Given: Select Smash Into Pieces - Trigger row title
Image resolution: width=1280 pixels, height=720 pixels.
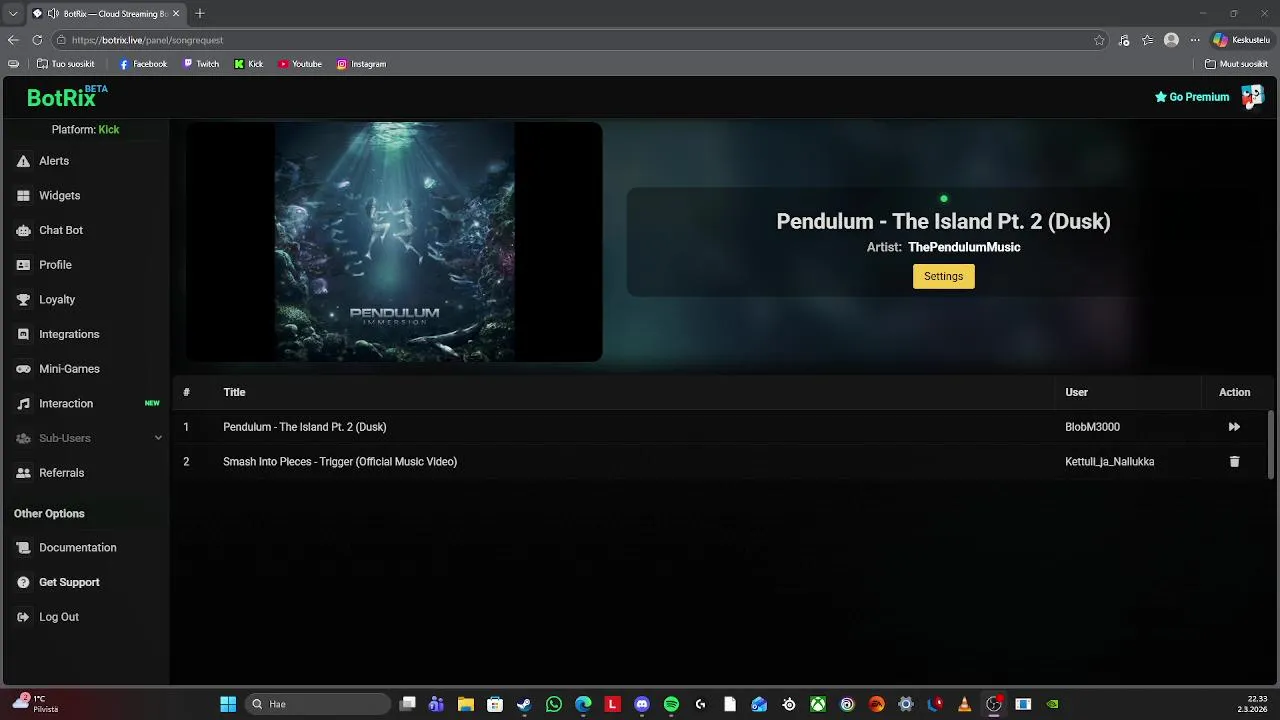Looking at the screenshot, I should pyautogui.click(x=340, y=462).
